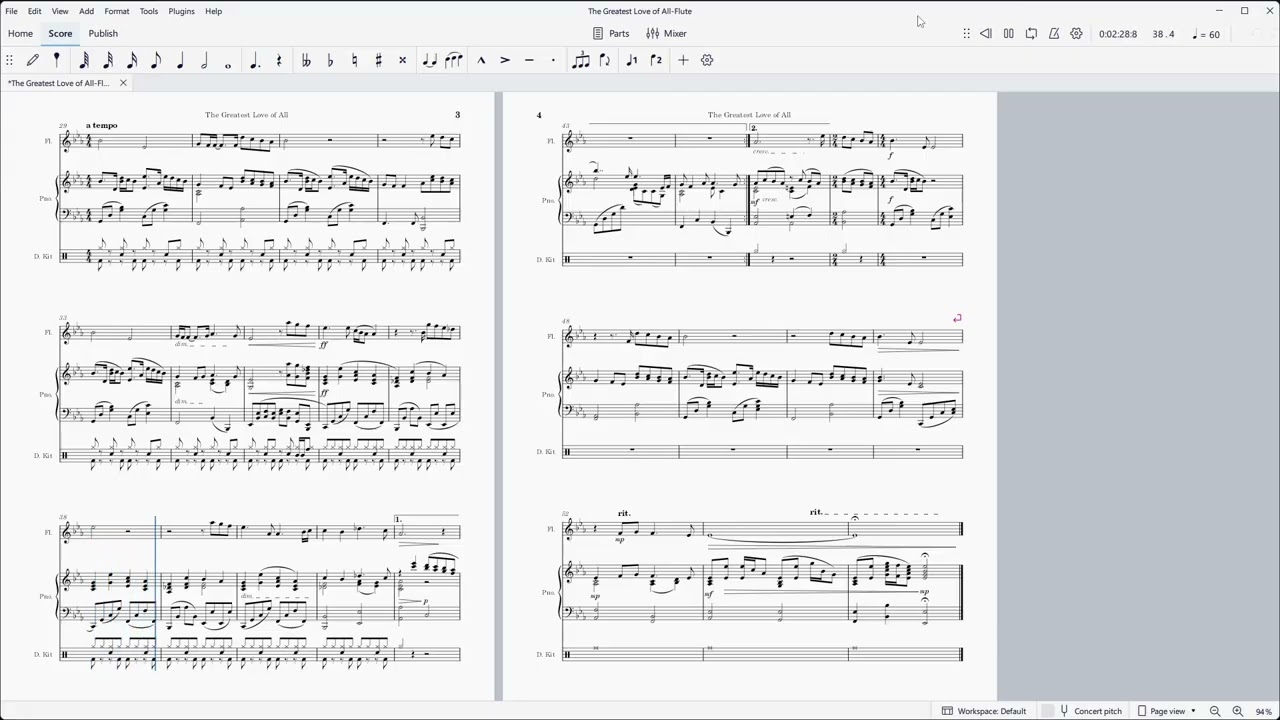Click the a tempo marking on page 3
Image resolution: width=1280 pixels, height=720 pixels.
[x=102, y=125]
